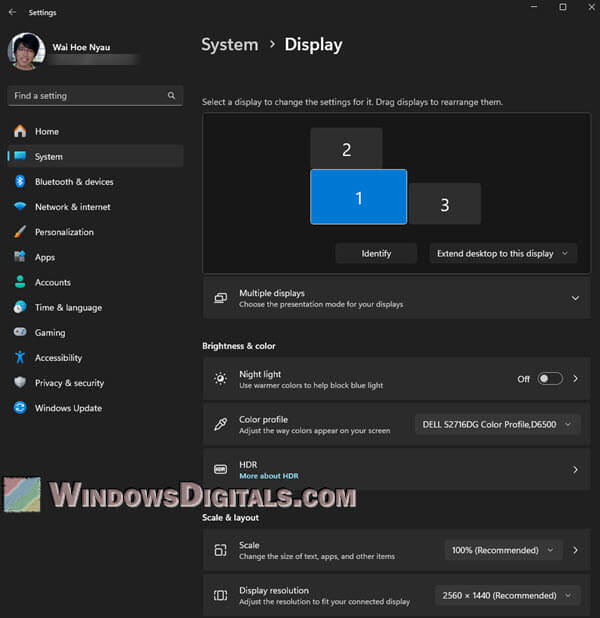Click the Privacy & security shield icon
The height and width of the screenshot is (618, 600).
coord(20,383)
